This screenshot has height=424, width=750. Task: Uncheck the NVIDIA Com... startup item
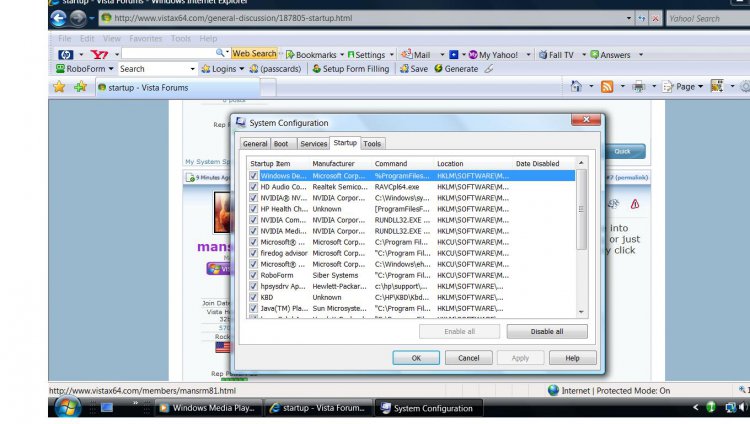[x=254, y=220]
